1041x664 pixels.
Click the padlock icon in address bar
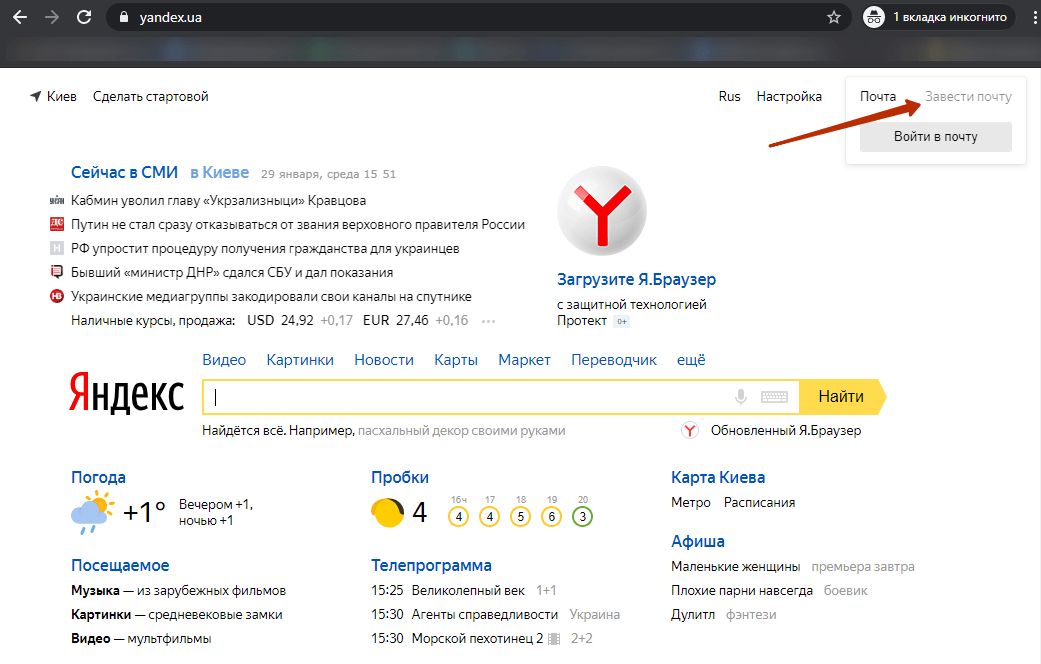[x=123, y=18]
